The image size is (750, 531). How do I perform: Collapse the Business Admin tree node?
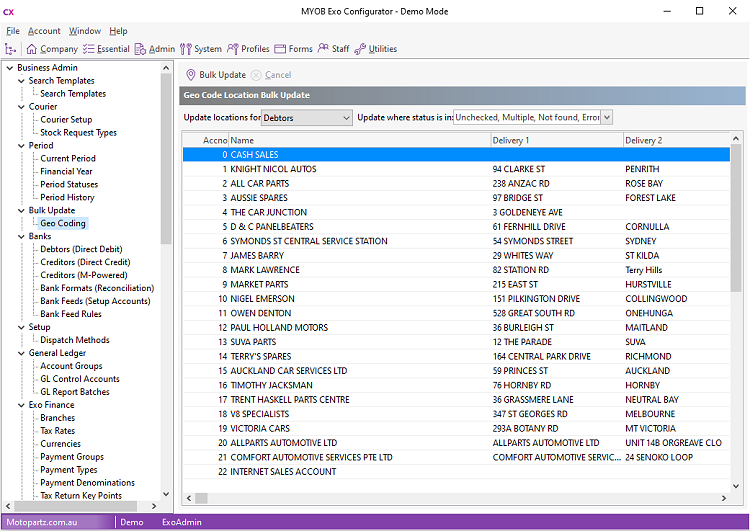click(10, 68)
